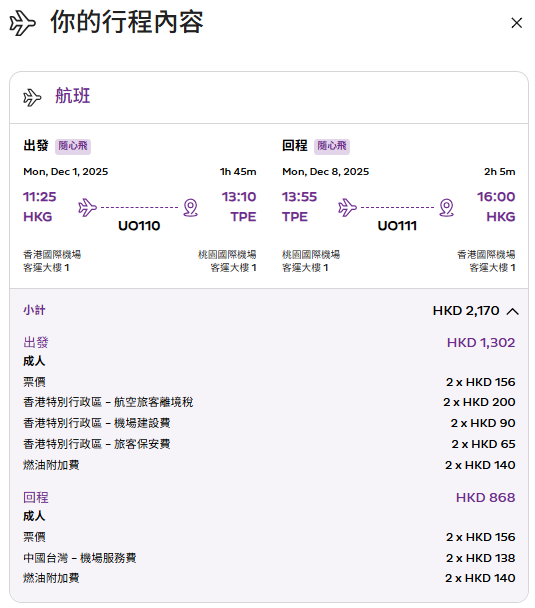Click departure date Mon, Dec 1, 2025
Viewport: 535px width, 608px height.
pos(66,172)
